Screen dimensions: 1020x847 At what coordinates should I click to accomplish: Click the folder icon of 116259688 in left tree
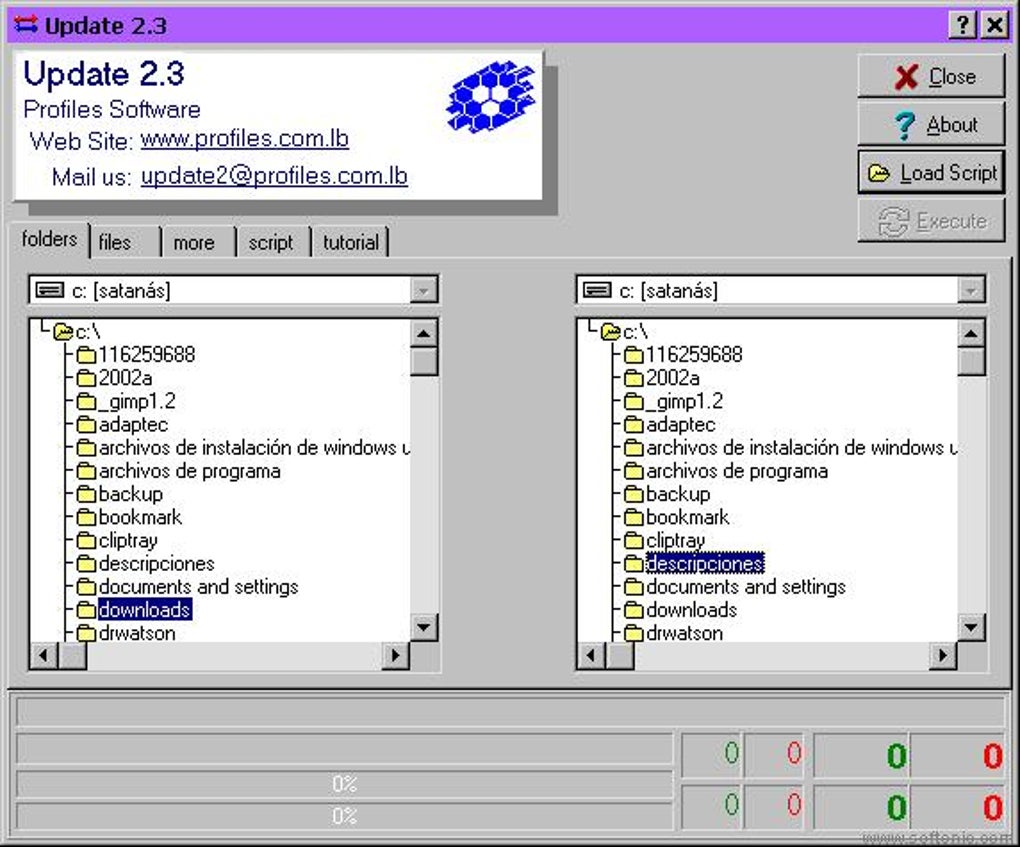[x=86, y=355]
